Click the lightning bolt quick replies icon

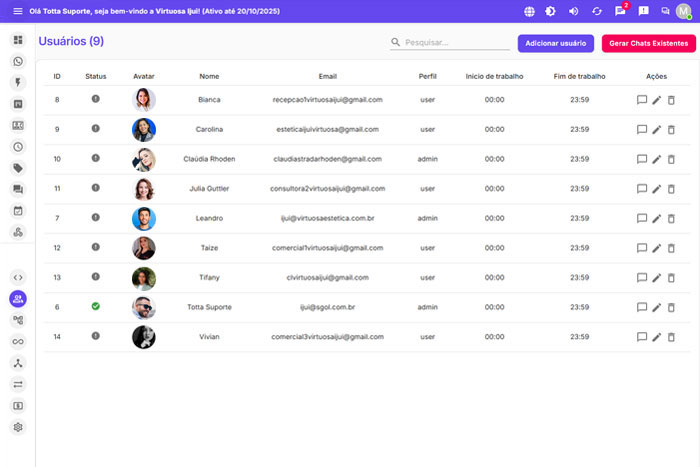pyautogui.click(x=18, y=83)
